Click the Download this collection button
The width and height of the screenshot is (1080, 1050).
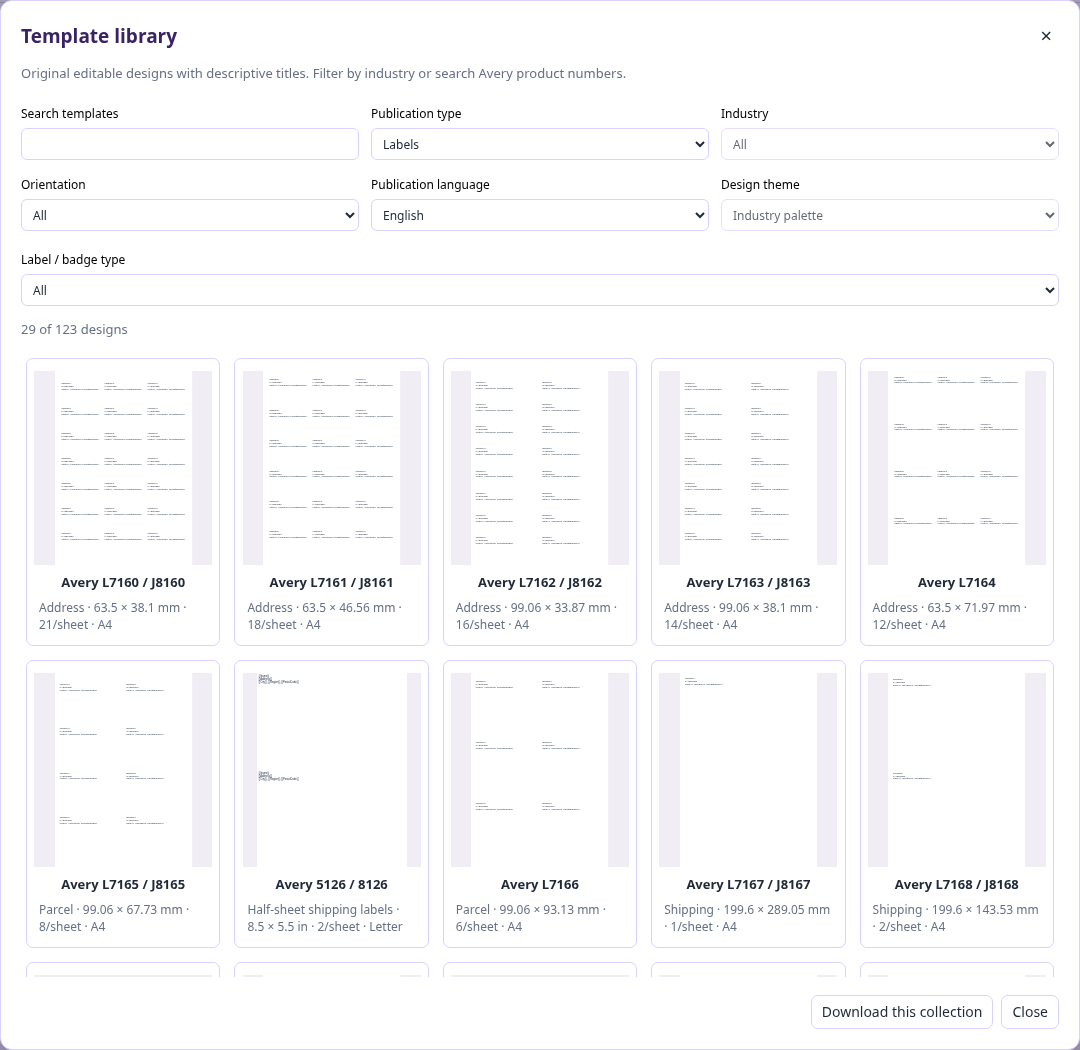(x=902, y=1011)
